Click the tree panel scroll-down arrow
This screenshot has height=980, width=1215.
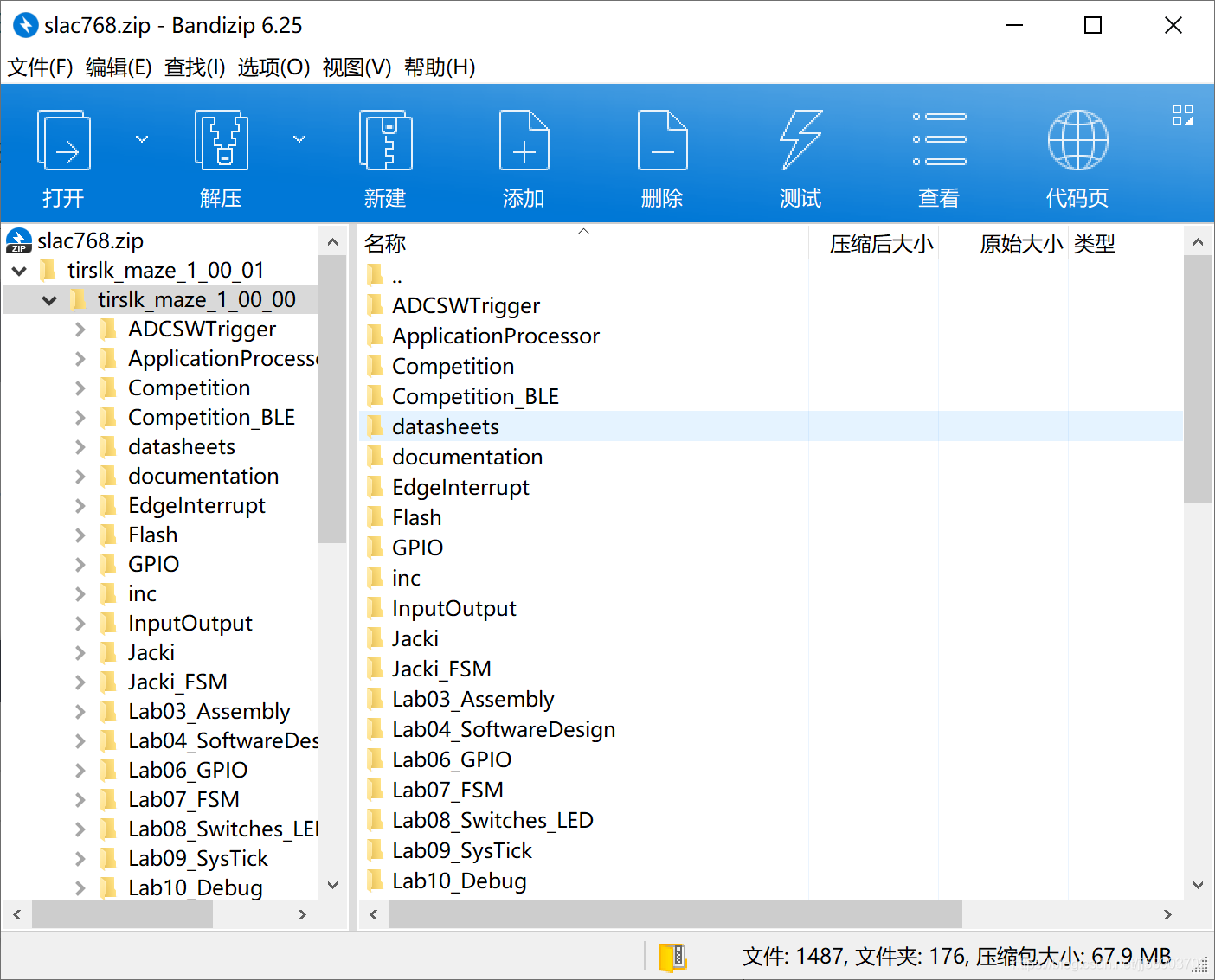pos(332,885)
